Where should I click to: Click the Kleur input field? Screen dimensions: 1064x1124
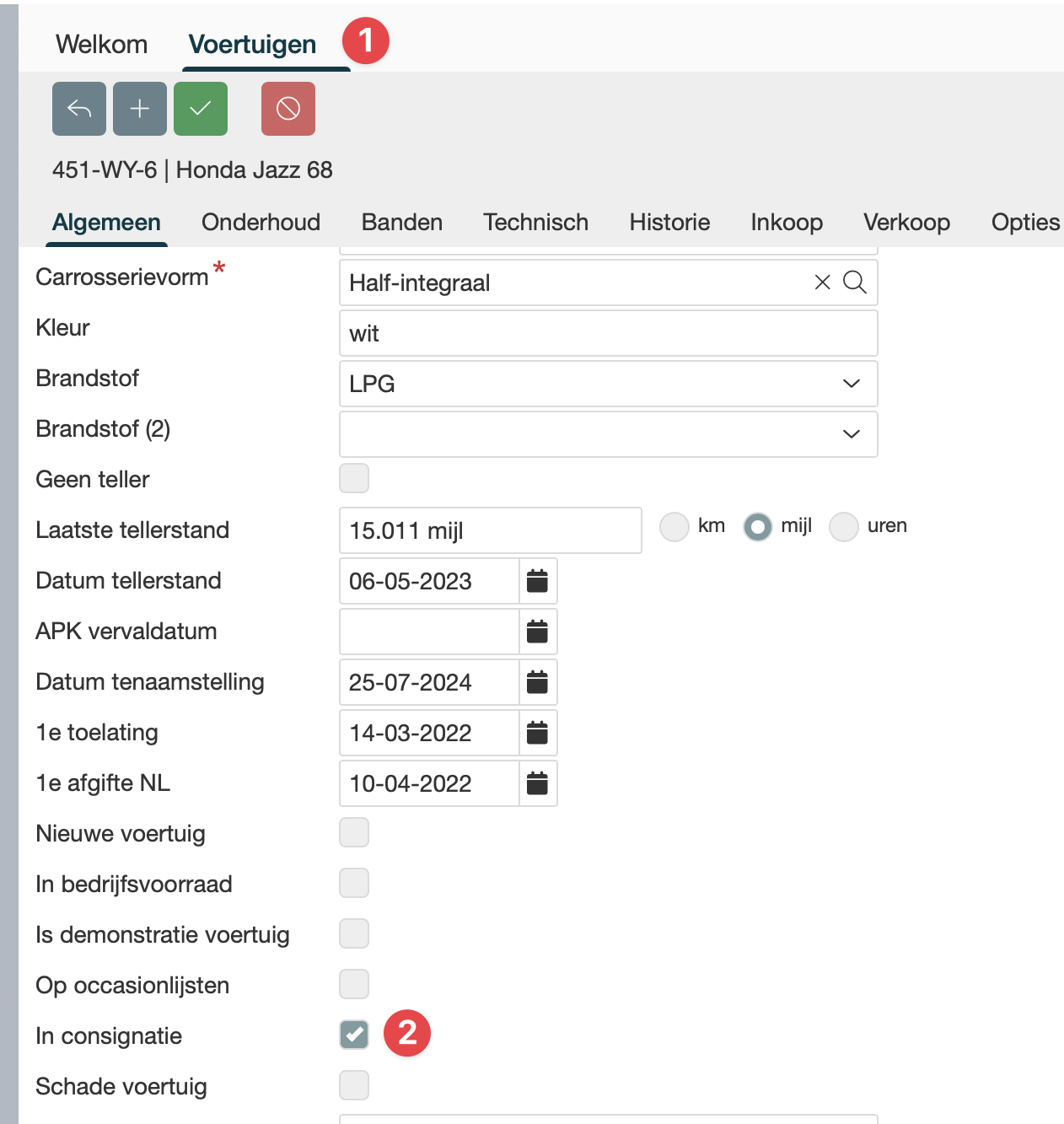click(607, 333)
